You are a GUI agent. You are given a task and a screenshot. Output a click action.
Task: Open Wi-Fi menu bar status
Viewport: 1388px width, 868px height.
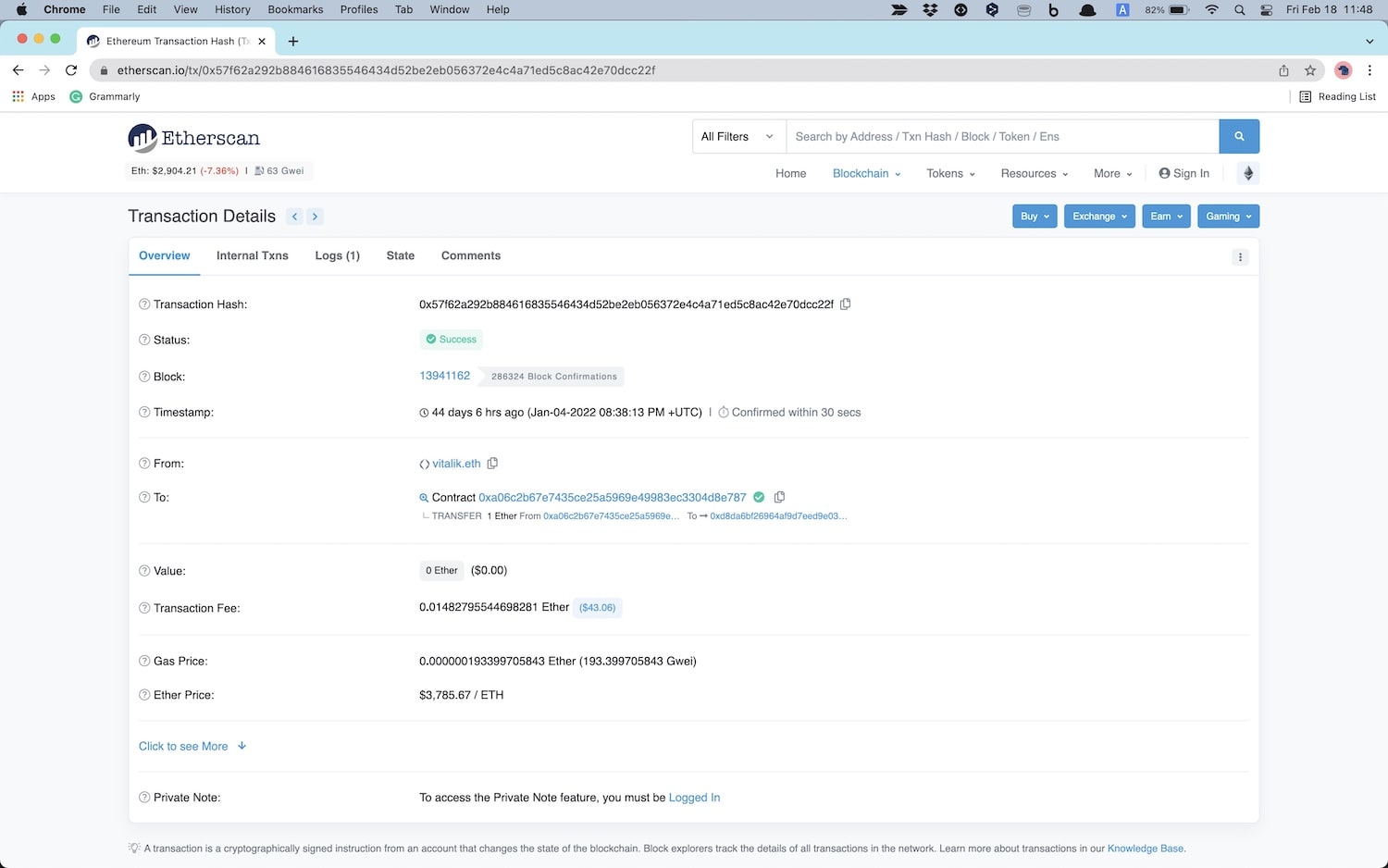[1211, 9]
